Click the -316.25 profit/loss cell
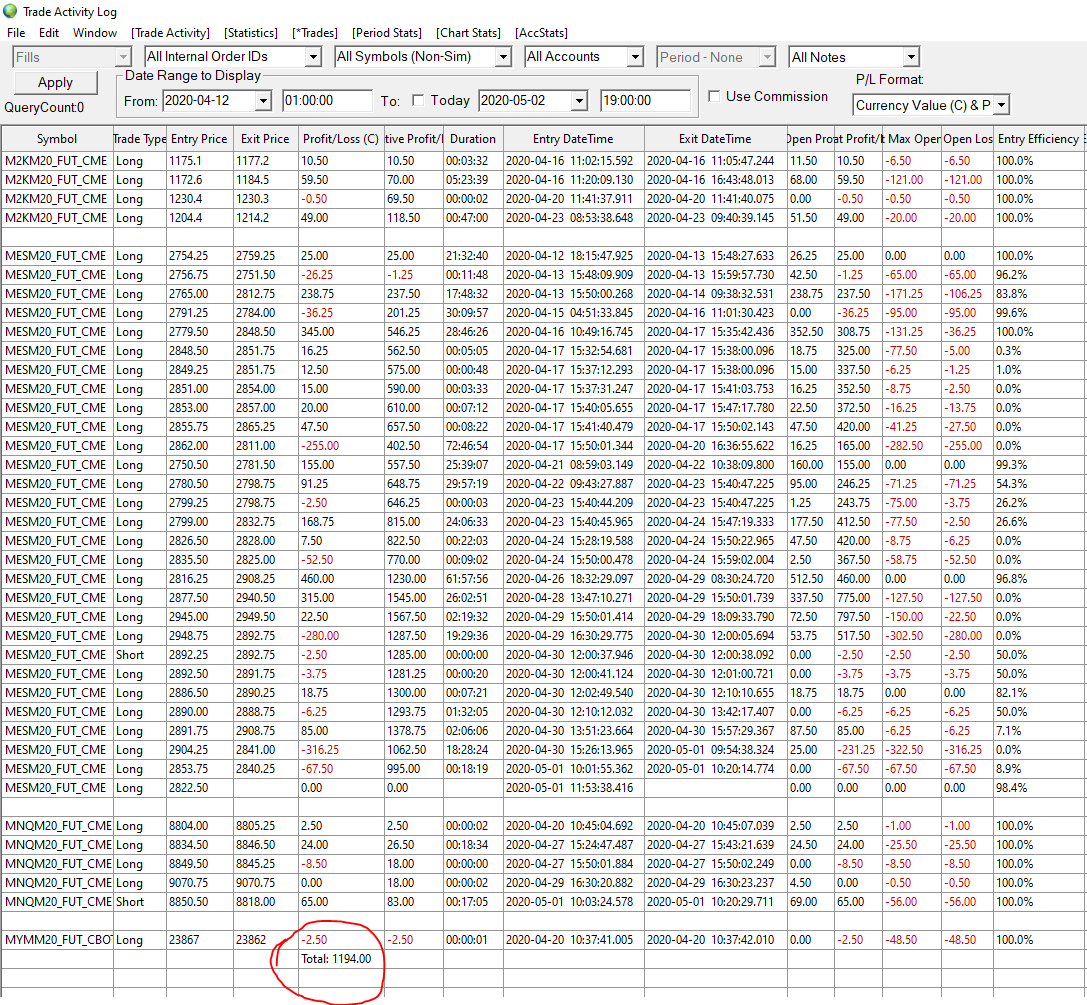 coord(341,750)
